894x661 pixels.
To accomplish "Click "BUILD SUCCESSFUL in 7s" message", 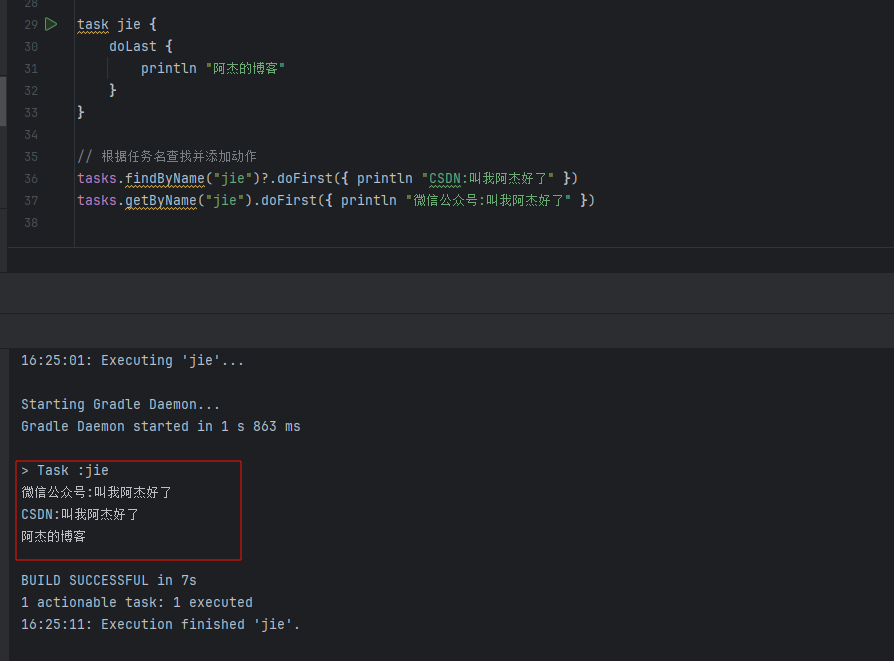I will pos(109,581).
